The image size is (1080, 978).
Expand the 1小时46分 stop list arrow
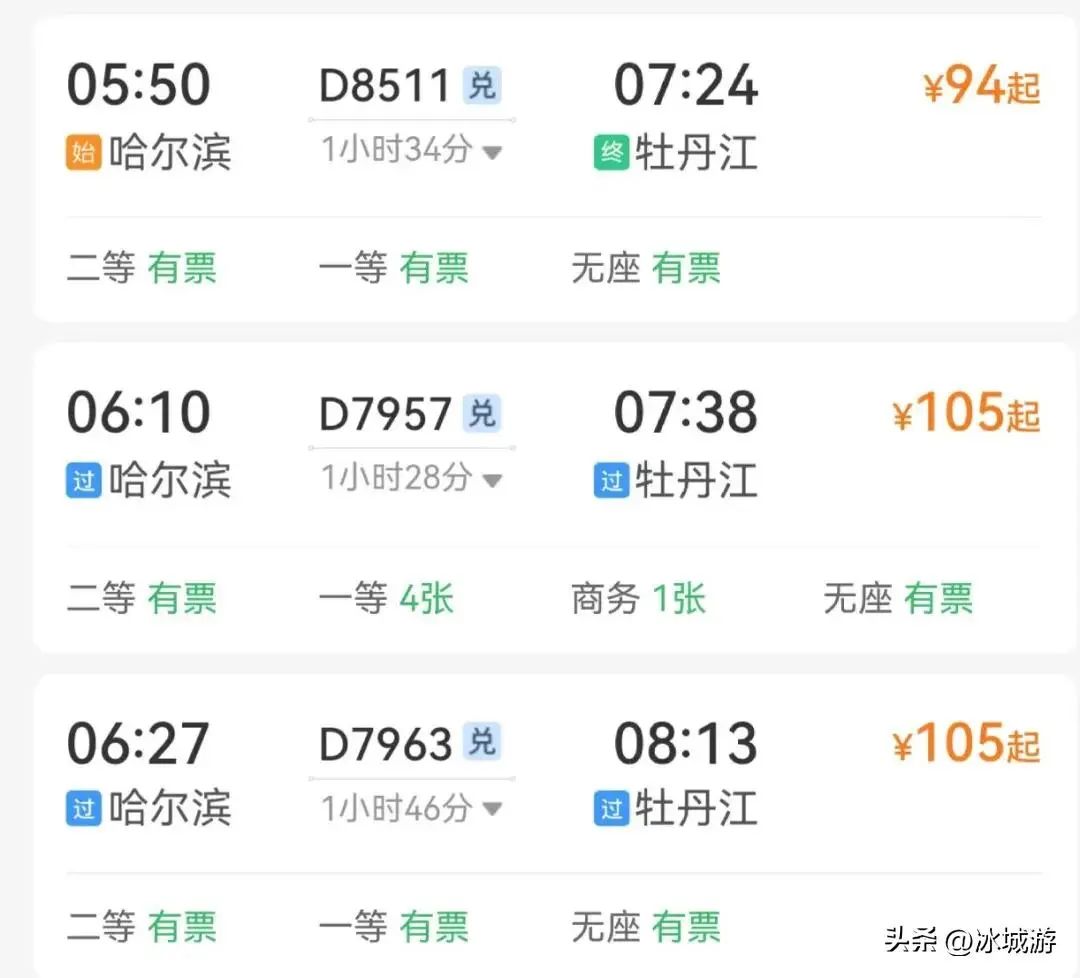tap(491, 809)
